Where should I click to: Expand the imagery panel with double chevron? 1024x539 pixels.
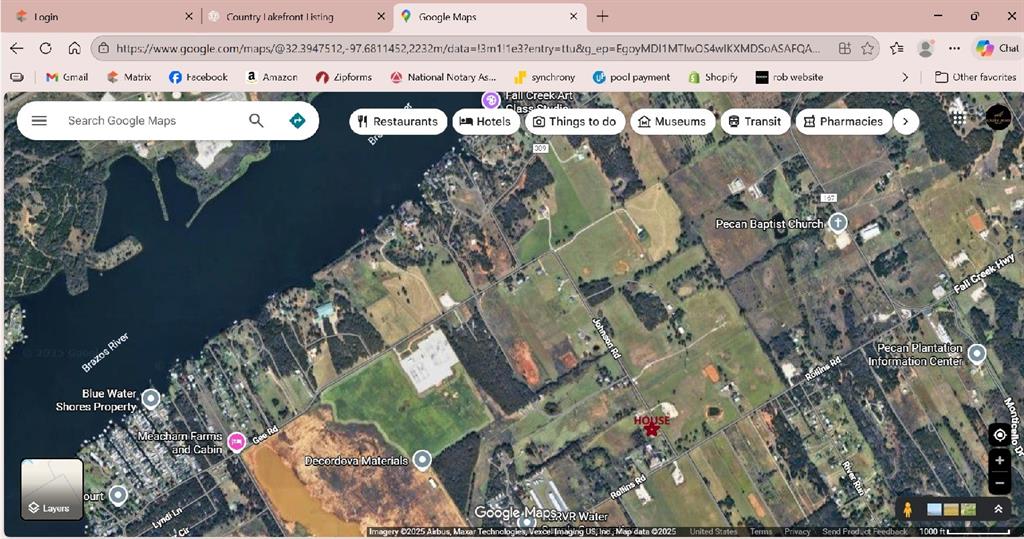click(998, 509)
